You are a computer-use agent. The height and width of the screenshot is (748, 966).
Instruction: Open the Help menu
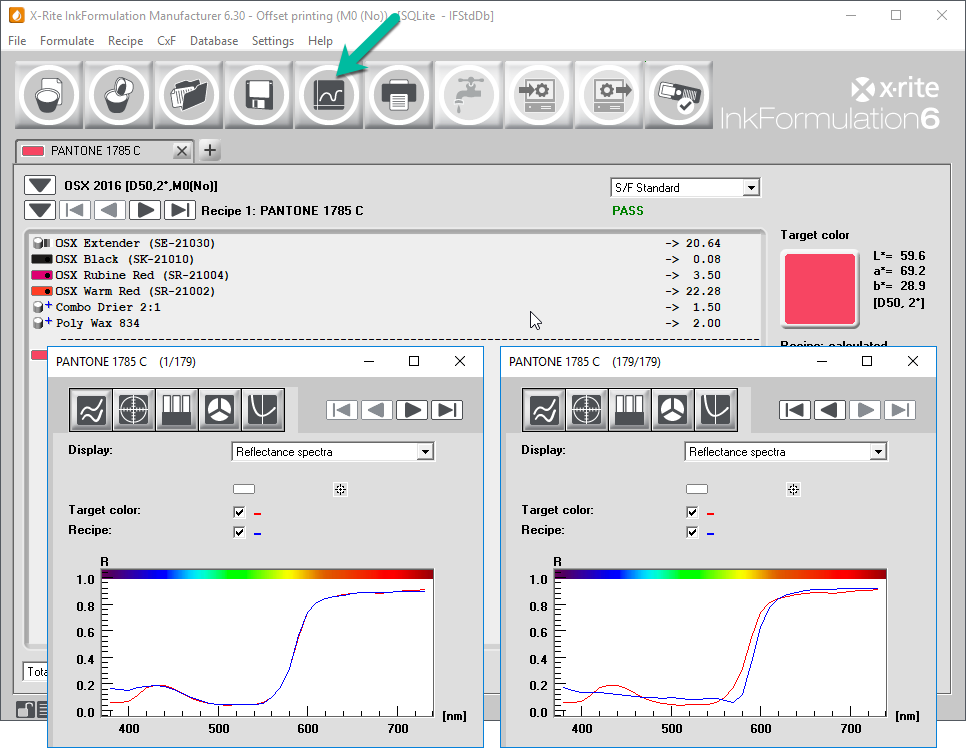click(320, 41)
